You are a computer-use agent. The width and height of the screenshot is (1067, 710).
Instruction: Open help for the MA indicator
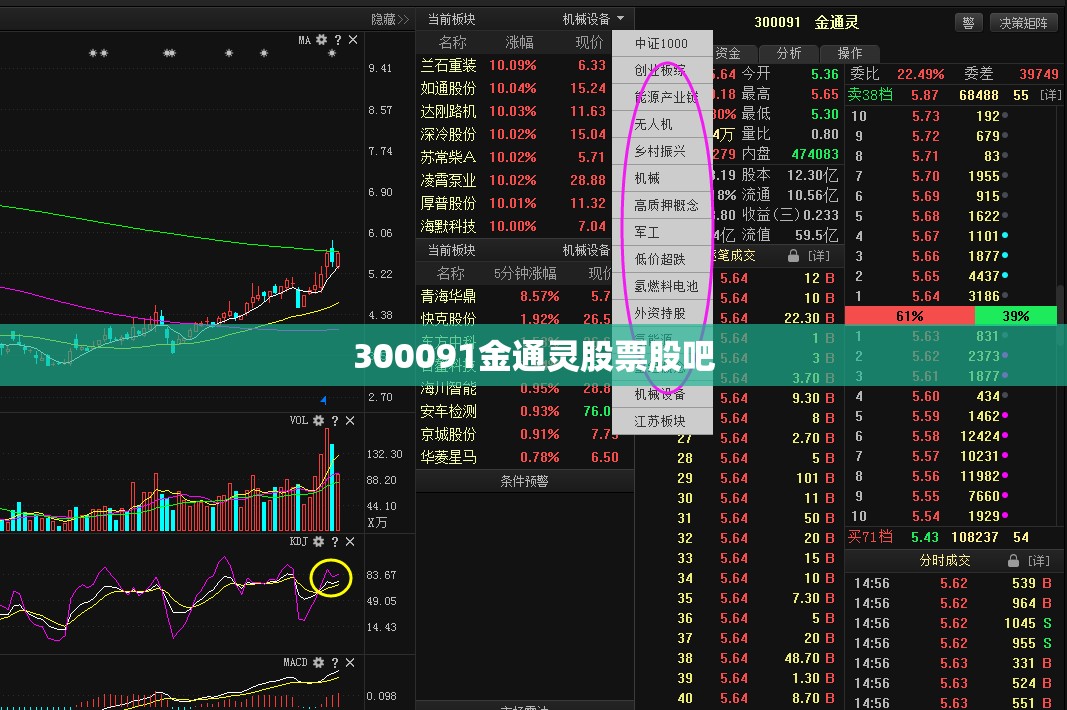point(338,40)
